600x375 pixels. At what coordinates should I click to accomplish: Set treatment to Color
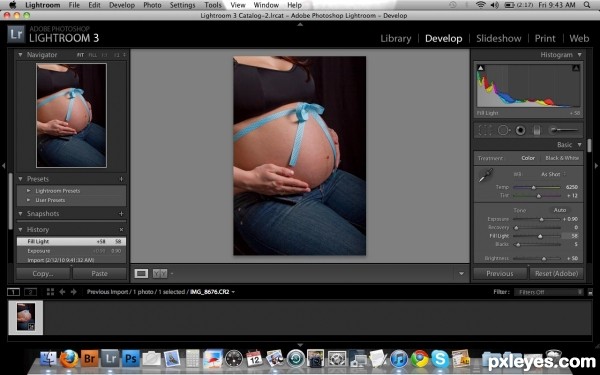pyautogui.click(x=528, y=158)
